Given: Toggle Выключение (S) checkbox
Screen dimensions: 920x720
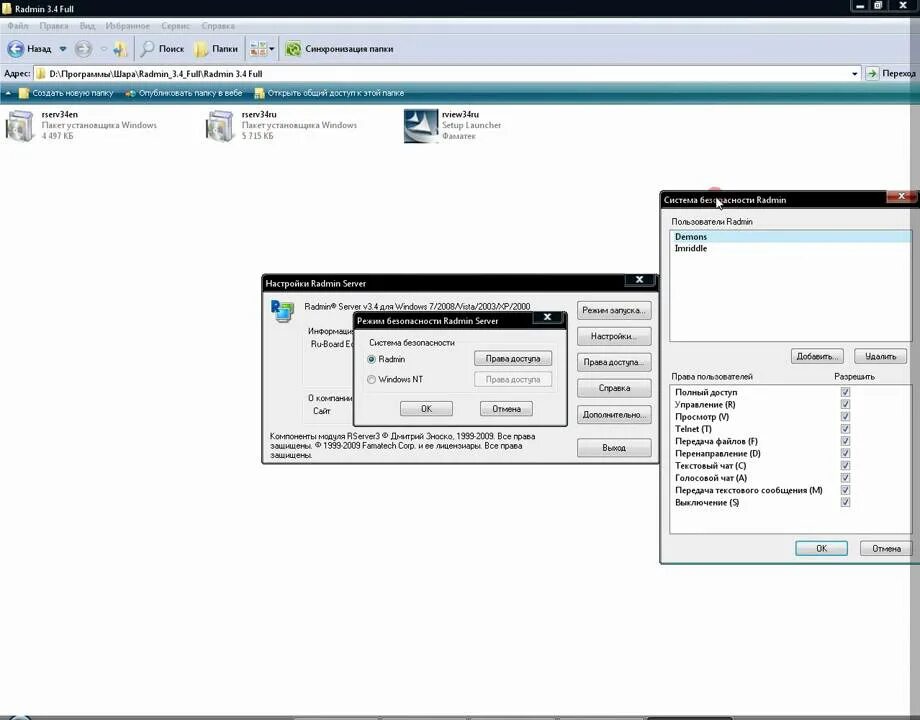Looking at the screenshot, I should point(845,502).
